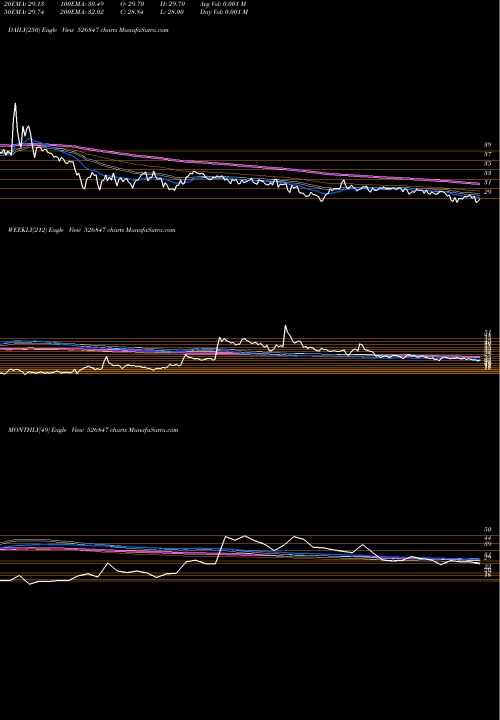Click the 100EMA value label
This screenshot has width=500, height=720.
[x=81, y=4]
